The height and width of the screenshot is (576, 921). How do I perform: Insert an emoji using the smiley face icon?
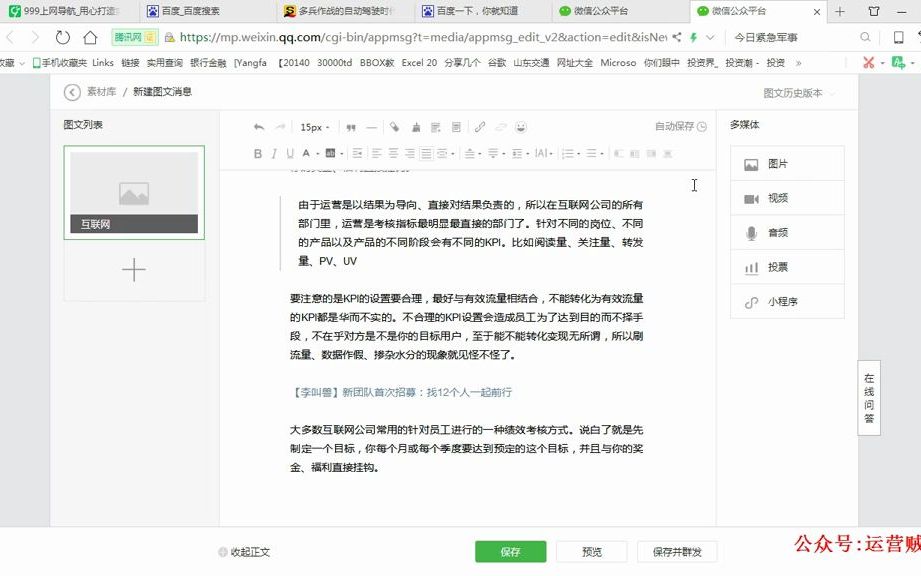point(521,127)
